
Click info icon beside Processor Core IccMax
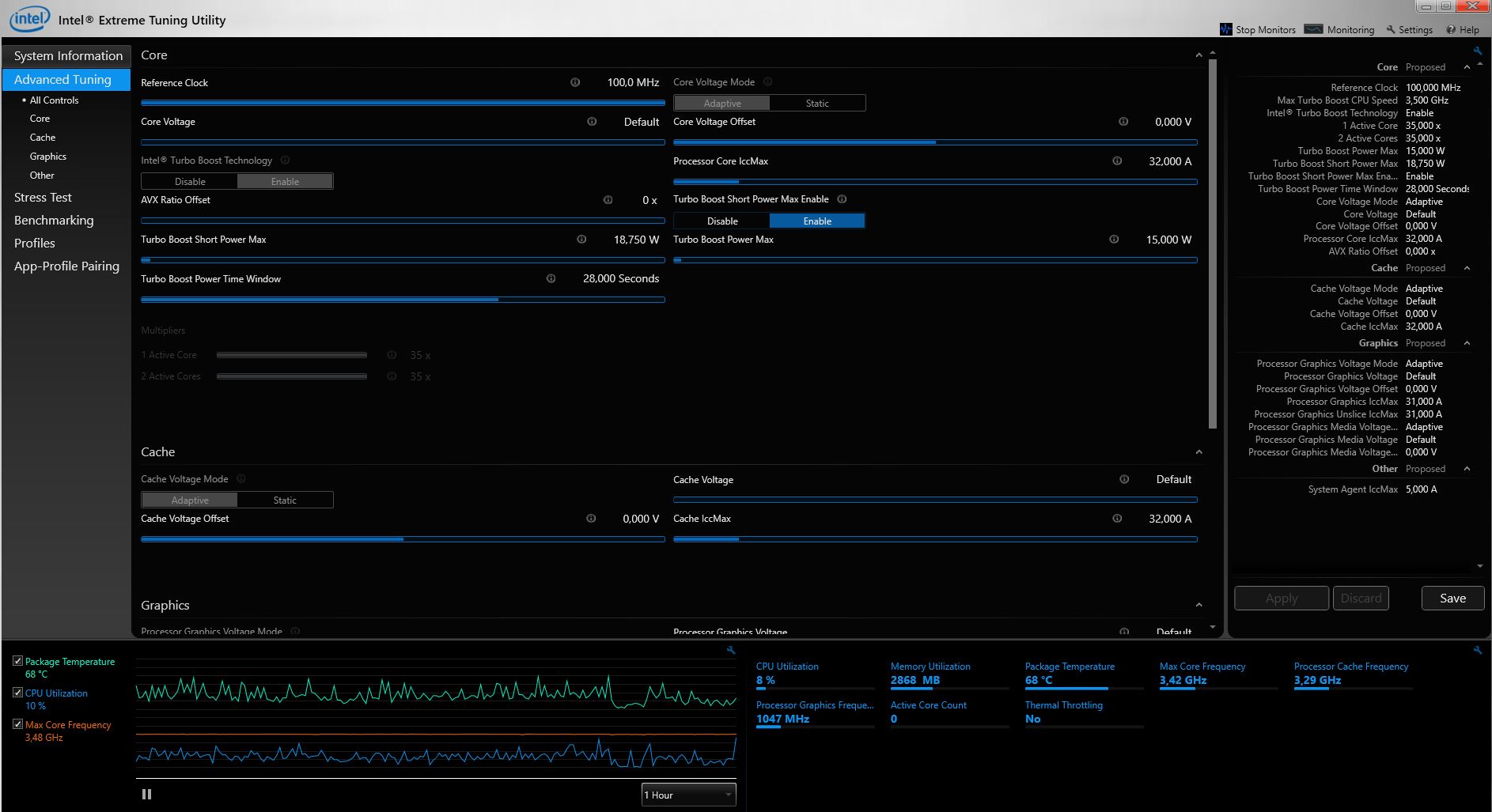point(1117,161)
